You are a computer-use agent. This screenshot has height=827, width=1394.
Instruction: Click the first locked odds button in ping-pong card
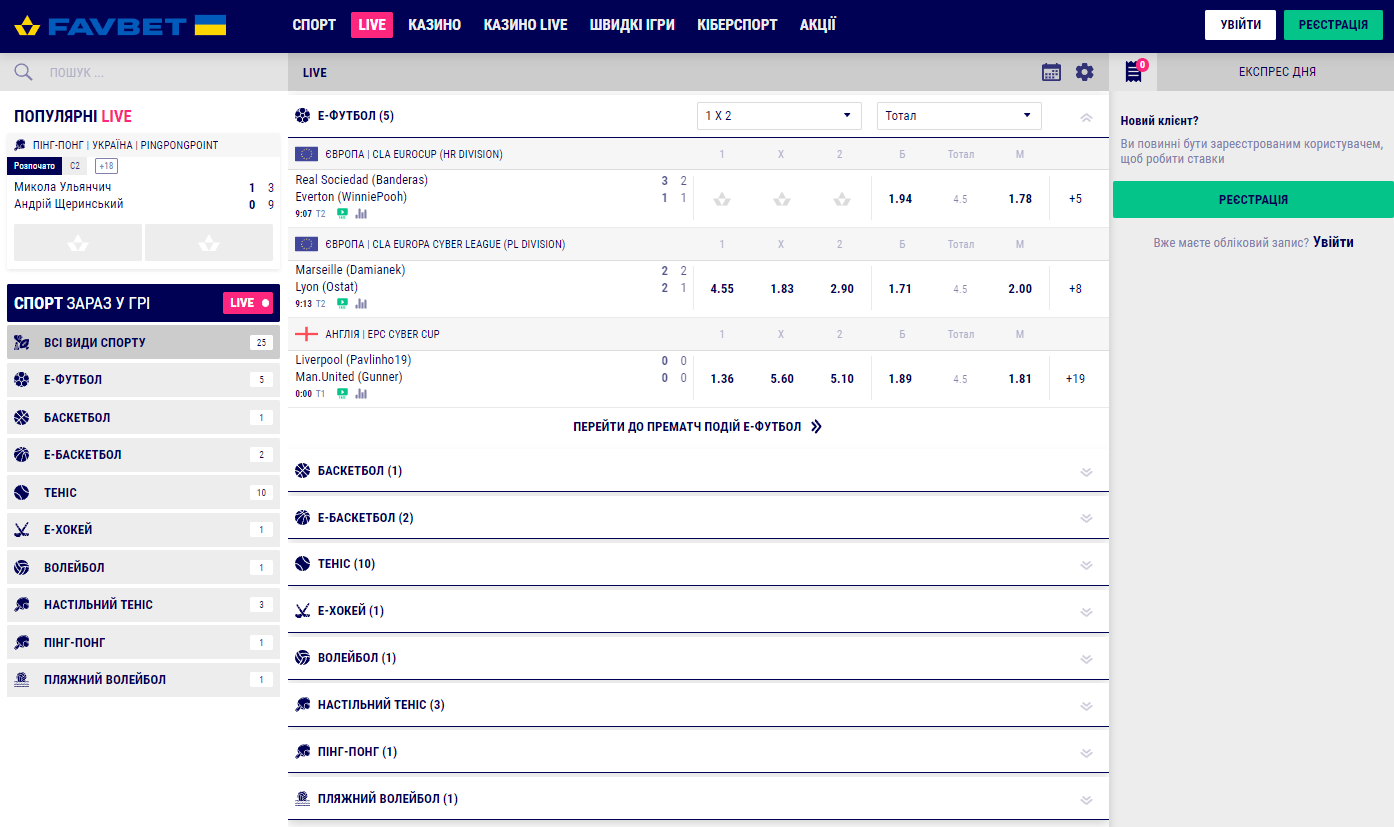tap(78, 242)
